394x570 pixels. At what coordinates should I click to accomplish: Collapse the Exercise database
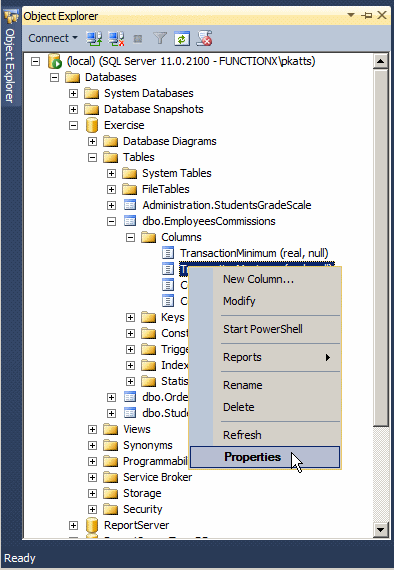pos(73,125)
